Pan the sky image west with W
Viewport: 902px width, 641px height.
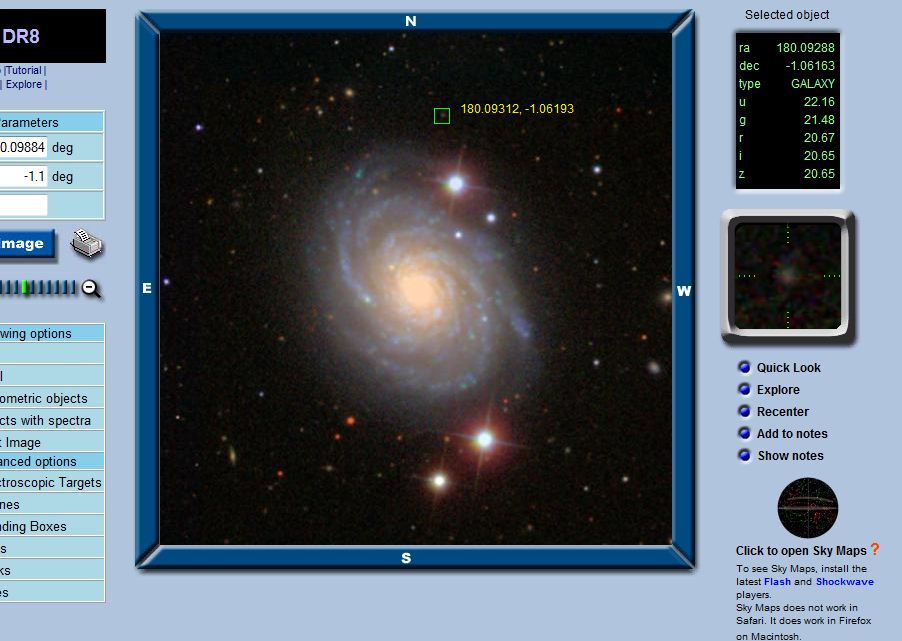point(683,291)
